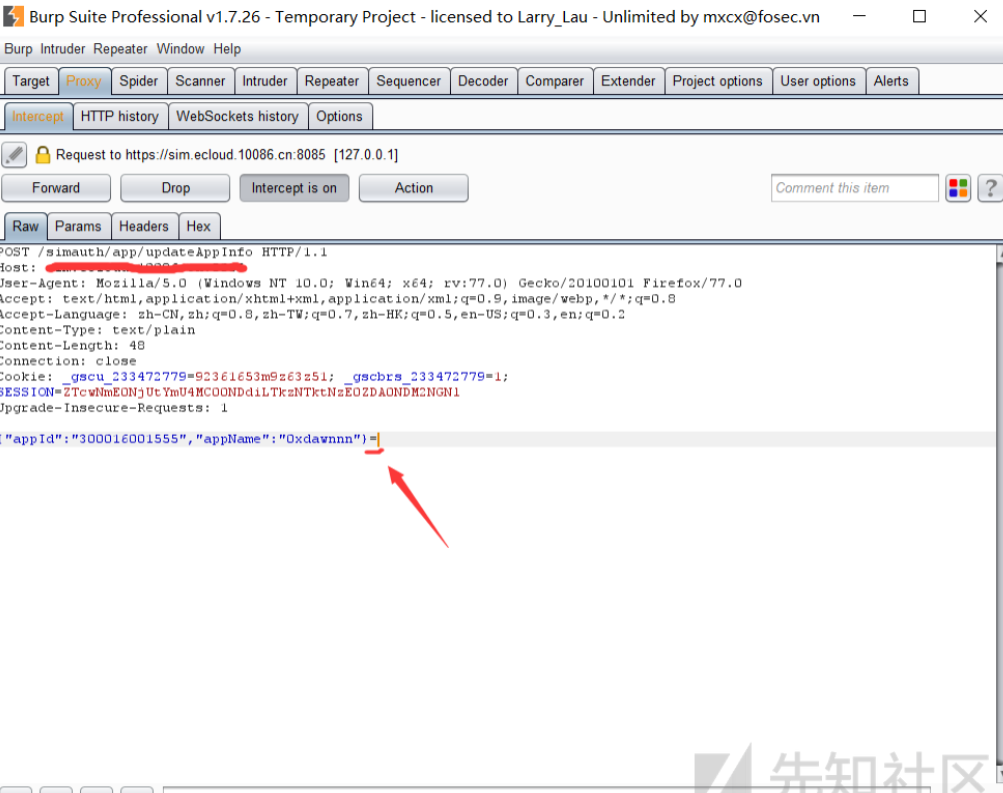The image size is (1003, 793).
Task: Go to the Repeater tool tab
Action: tap(332, 81)
